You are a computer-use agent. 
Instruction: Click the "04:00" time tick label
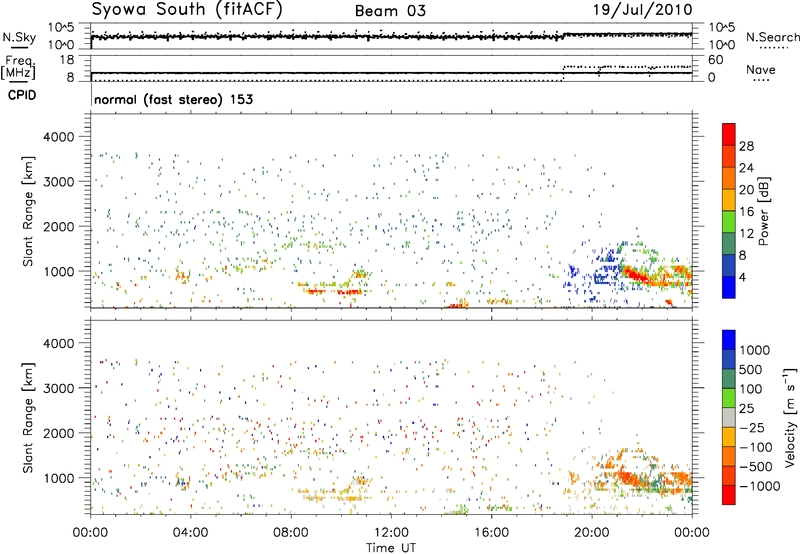[x=190, y=533]
